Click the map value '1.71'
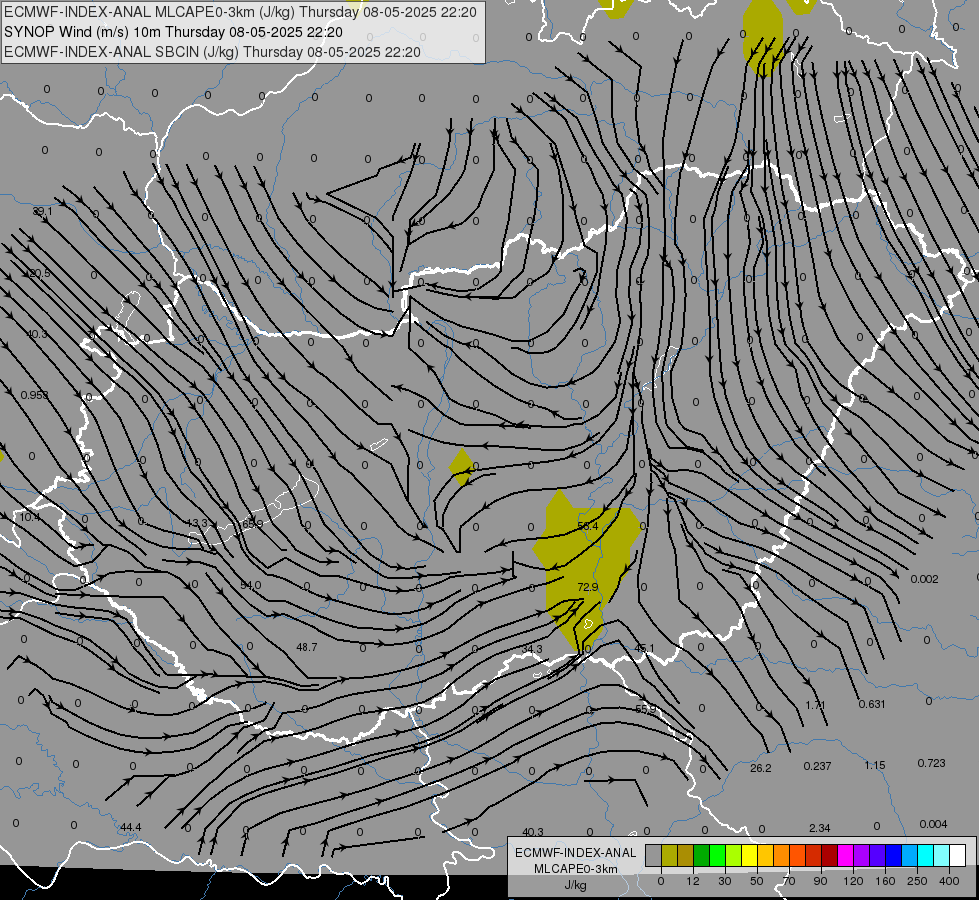This screenshot has width=979, height=900. tap(815, 705)
